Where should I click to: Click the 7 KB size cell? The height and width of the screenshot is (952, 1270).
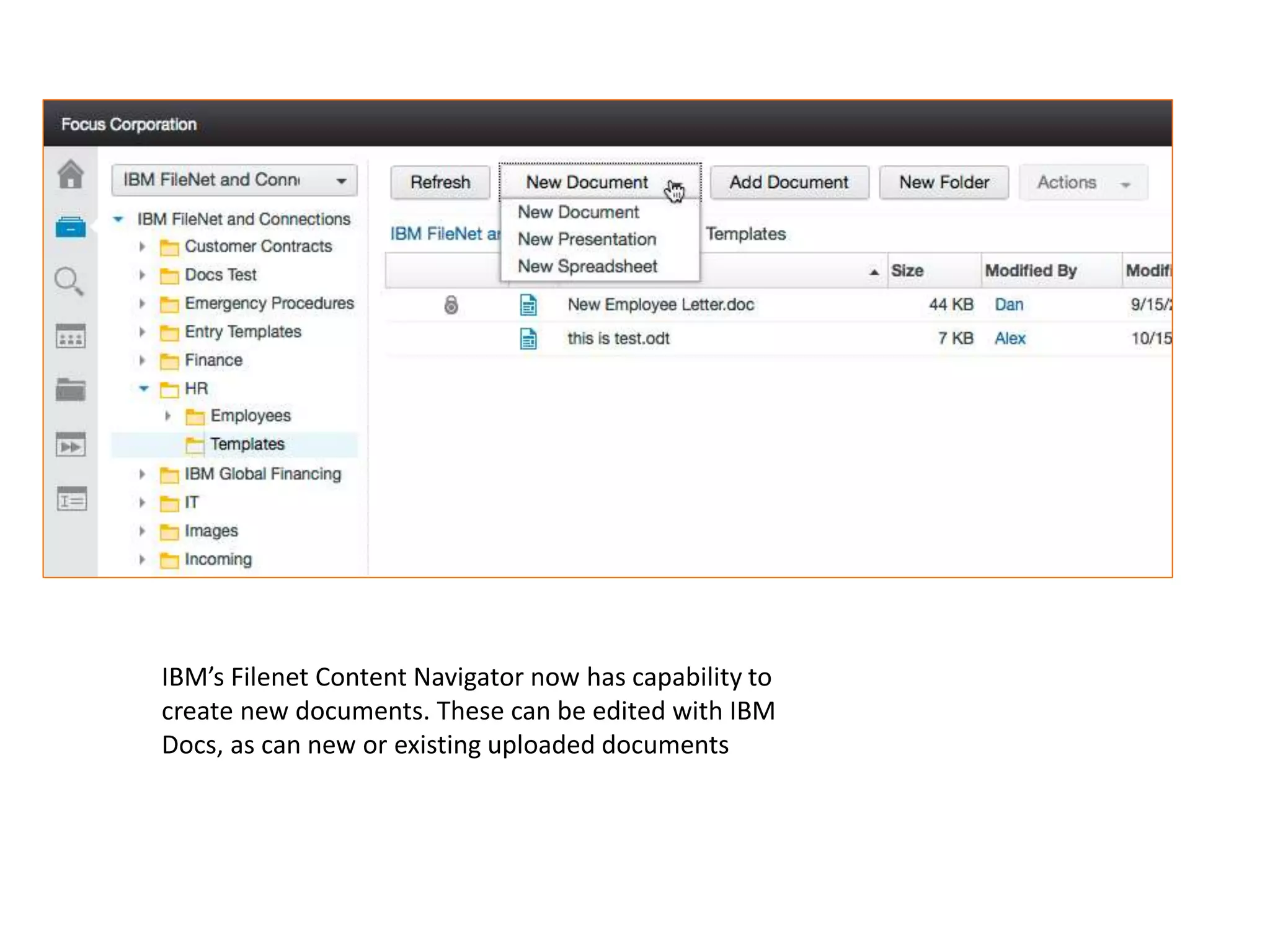coord(956,338)
